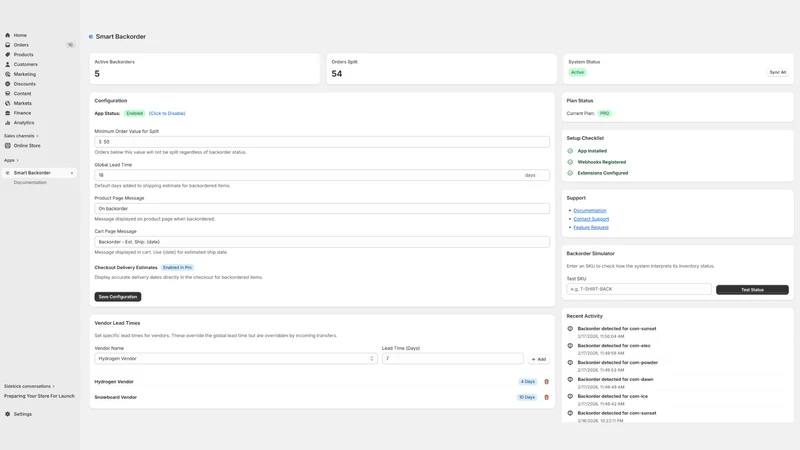Click Minimum Order Value for Split field
The width and height of the screenshot is (800, 450).
pyautogui.click(x=322, y=142)
